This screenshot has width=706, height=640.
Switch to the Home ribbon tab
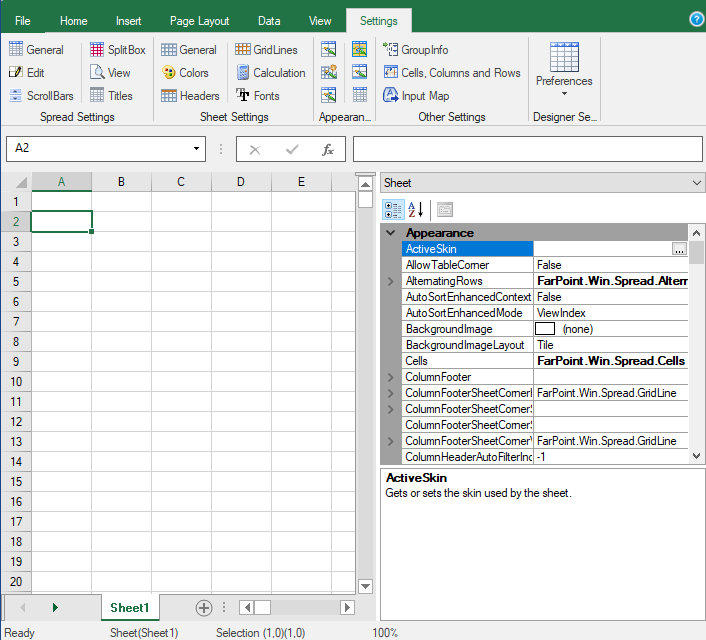[x=73, y=21]
